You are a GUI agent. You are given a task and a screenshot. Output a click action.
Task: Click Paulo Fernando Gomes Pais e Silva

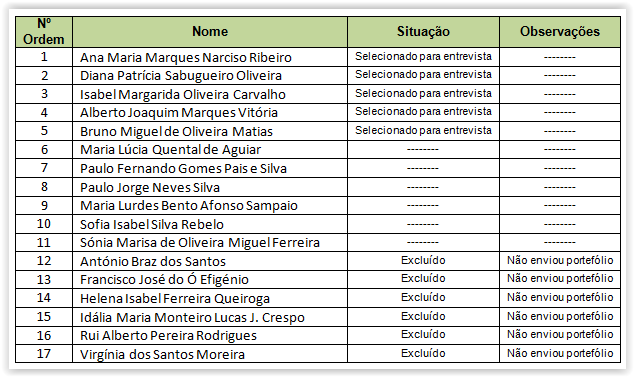click(x=183, y=168)
